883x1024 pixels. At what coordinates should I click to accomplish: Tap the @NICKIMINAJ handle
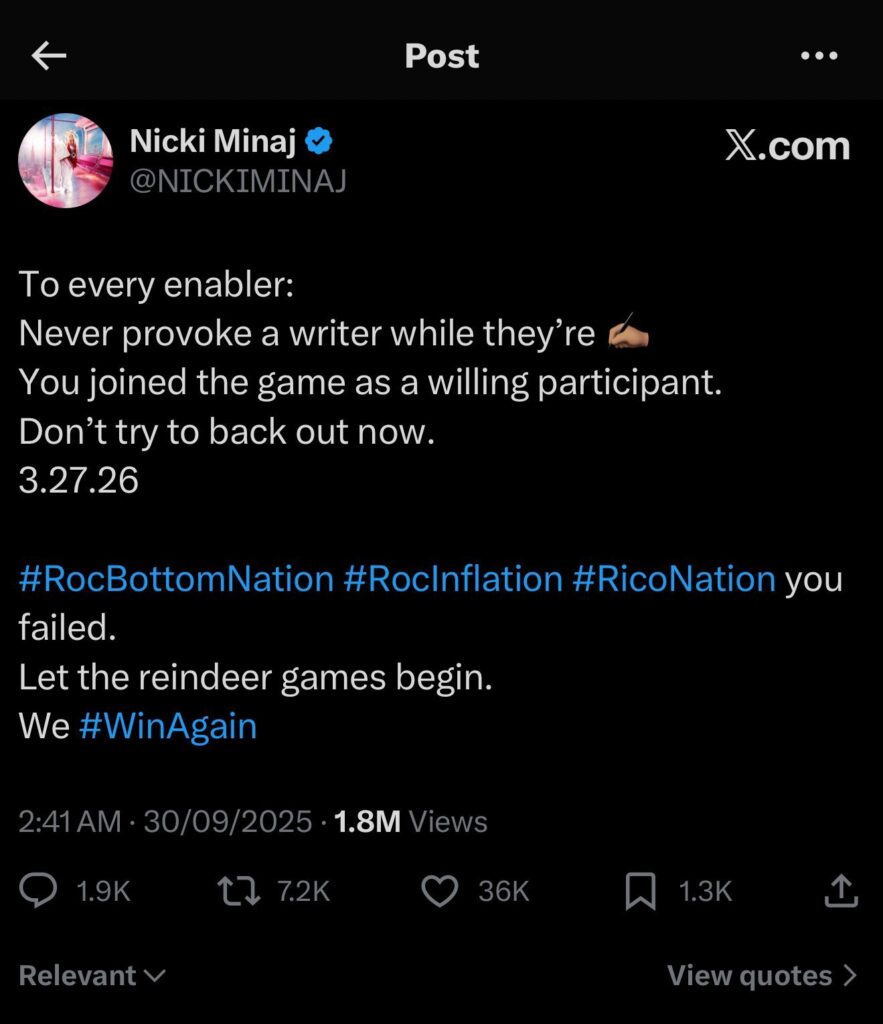[x=238, y=182]
